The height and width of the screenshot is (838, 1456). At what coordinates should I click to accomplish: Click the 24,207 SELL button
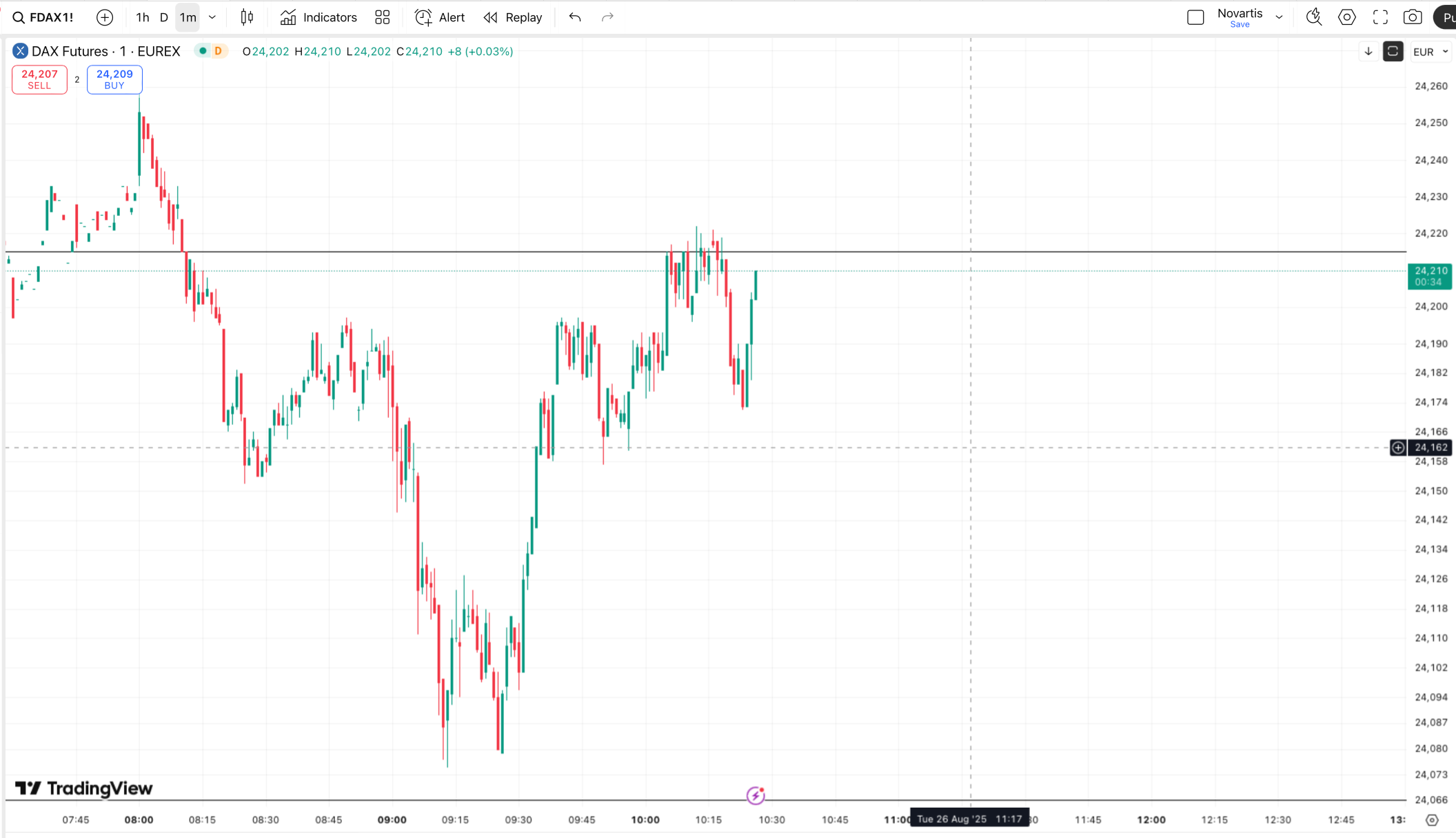pos(39,79)
